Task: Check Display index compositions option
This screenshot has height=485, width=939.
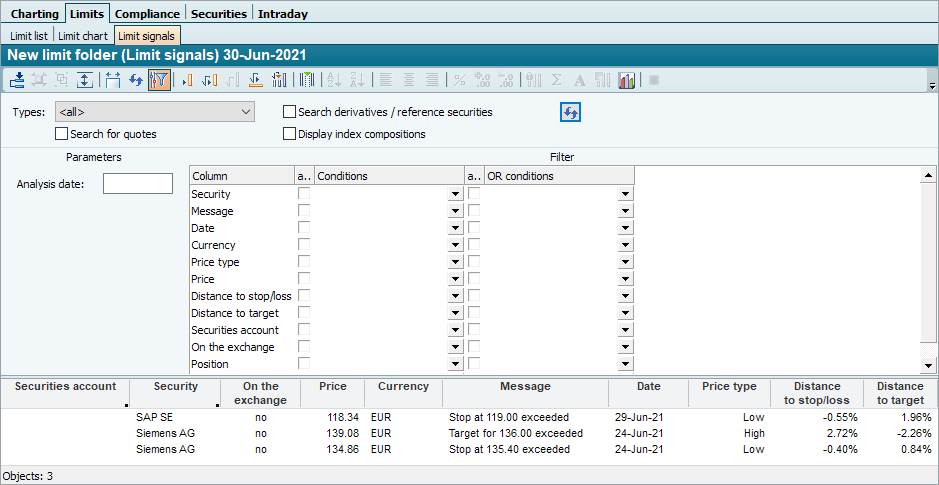Action: coord(290,134)
